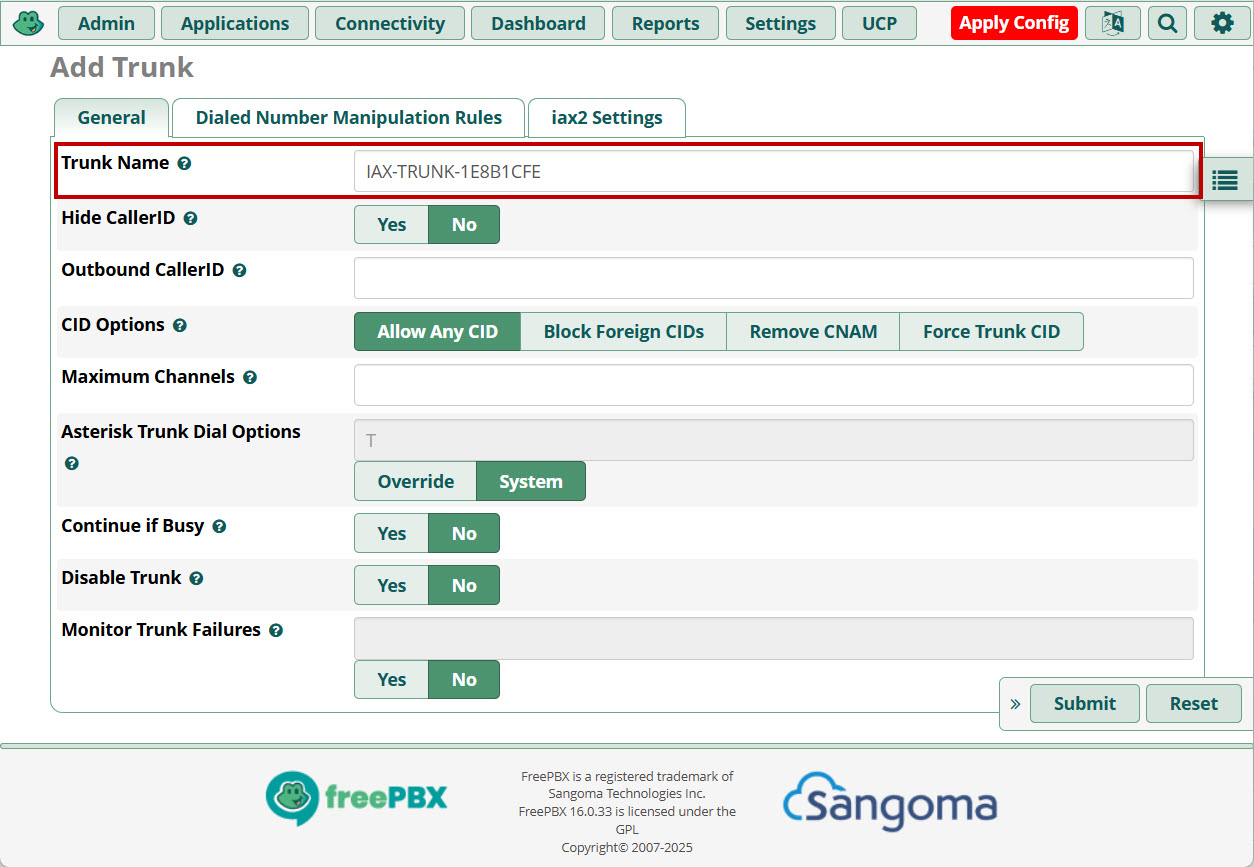The width and height of the screenshot is (1254, 867).
Task: Click help icon beside Monitor Trunk Failures
Action: tap(276, 631)
